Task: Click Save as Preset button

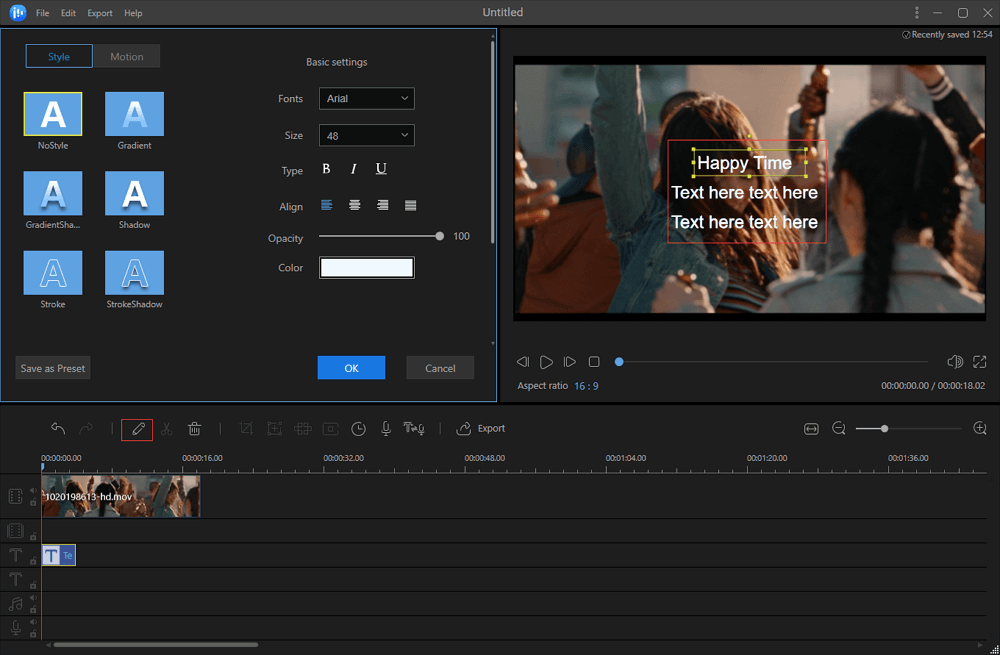Action: (53, 368)
